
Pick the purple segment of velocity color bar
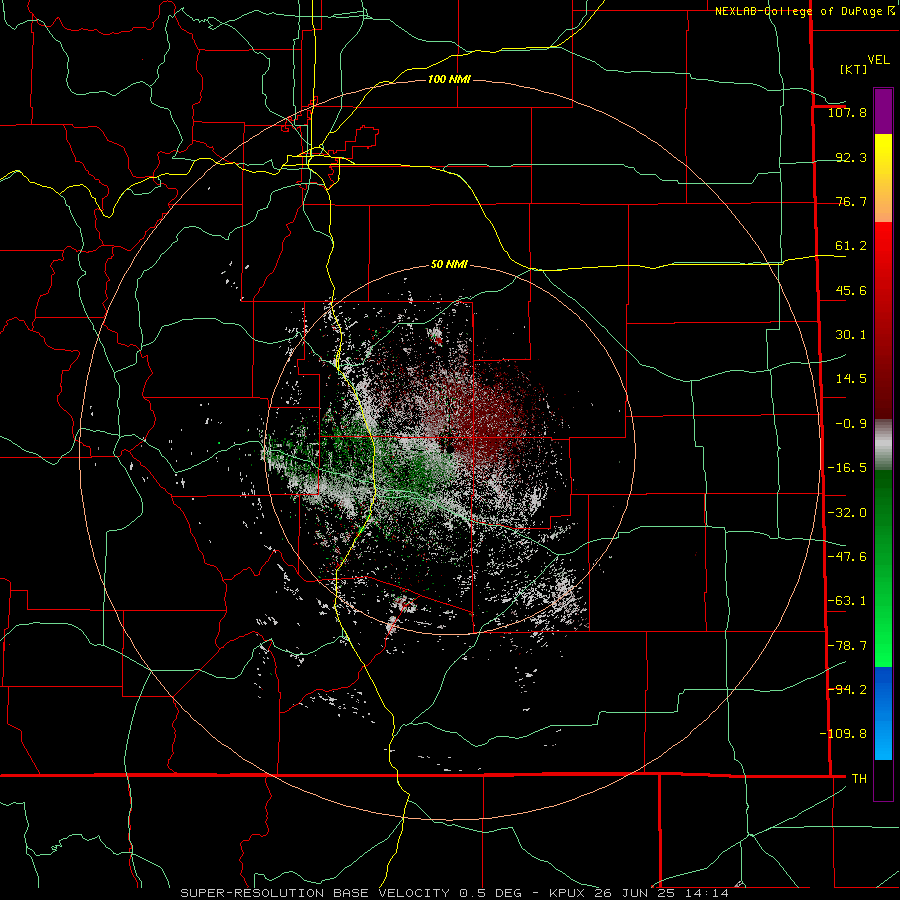883,111
